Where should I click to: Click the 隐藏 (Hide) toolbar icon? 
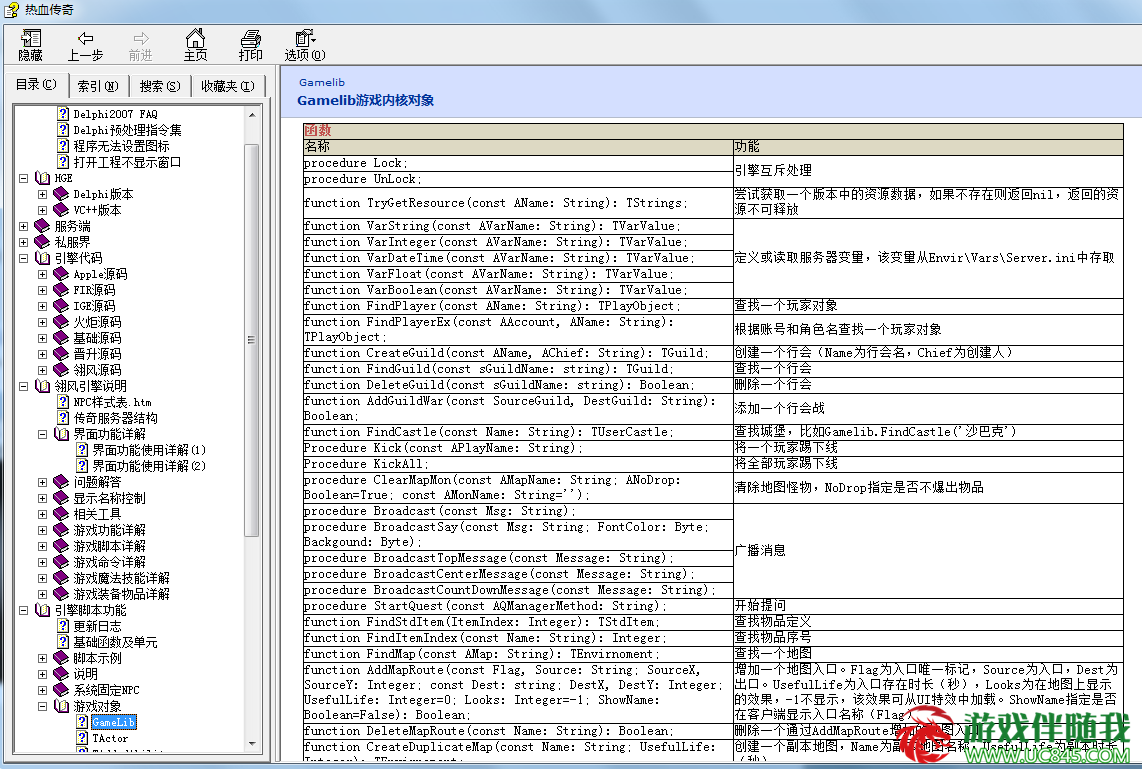click(31, 38)
